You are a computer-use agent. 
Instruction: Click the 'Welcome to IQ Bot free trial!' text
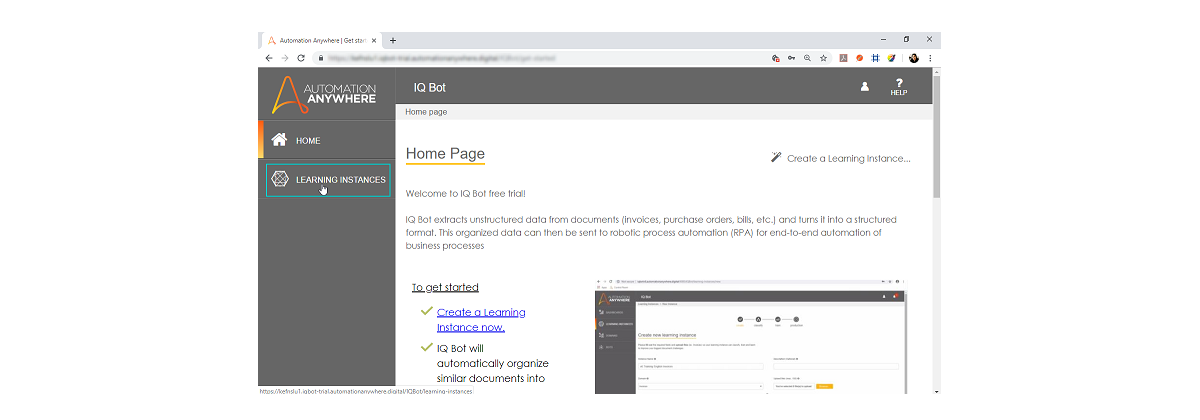point(465,193)
